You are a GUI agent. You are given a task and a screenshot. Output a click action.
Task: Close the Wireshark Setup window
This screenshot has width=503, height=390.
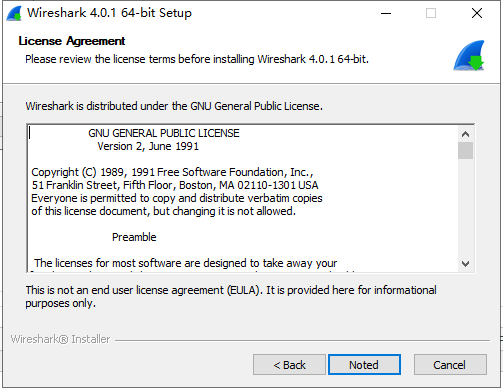(477, 13)
